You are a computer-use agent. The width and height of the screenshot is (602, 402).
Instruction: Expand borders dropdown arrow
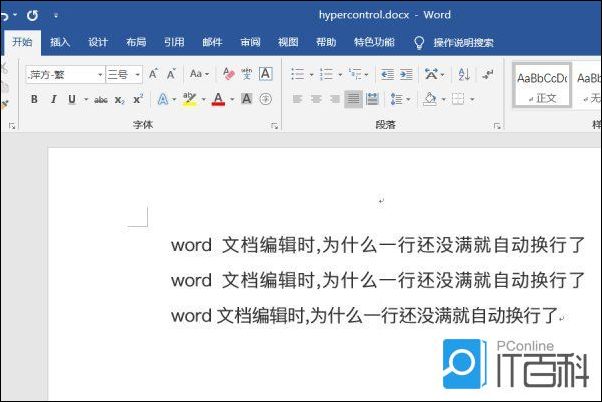[472, 100]
